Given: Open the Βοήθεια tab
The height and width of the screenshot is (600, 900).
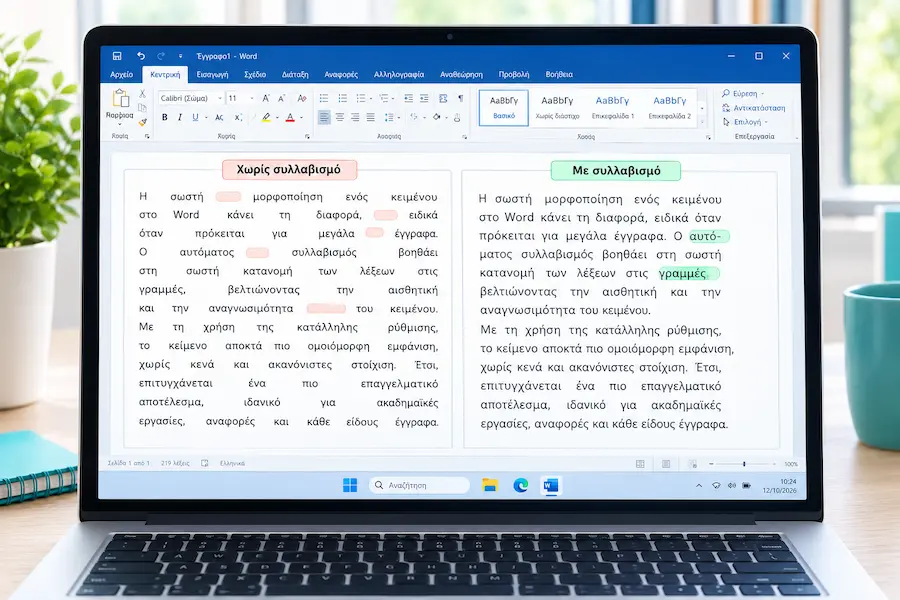Looking at the screenshot, I should pyautogui.click(x=559, y=75).
